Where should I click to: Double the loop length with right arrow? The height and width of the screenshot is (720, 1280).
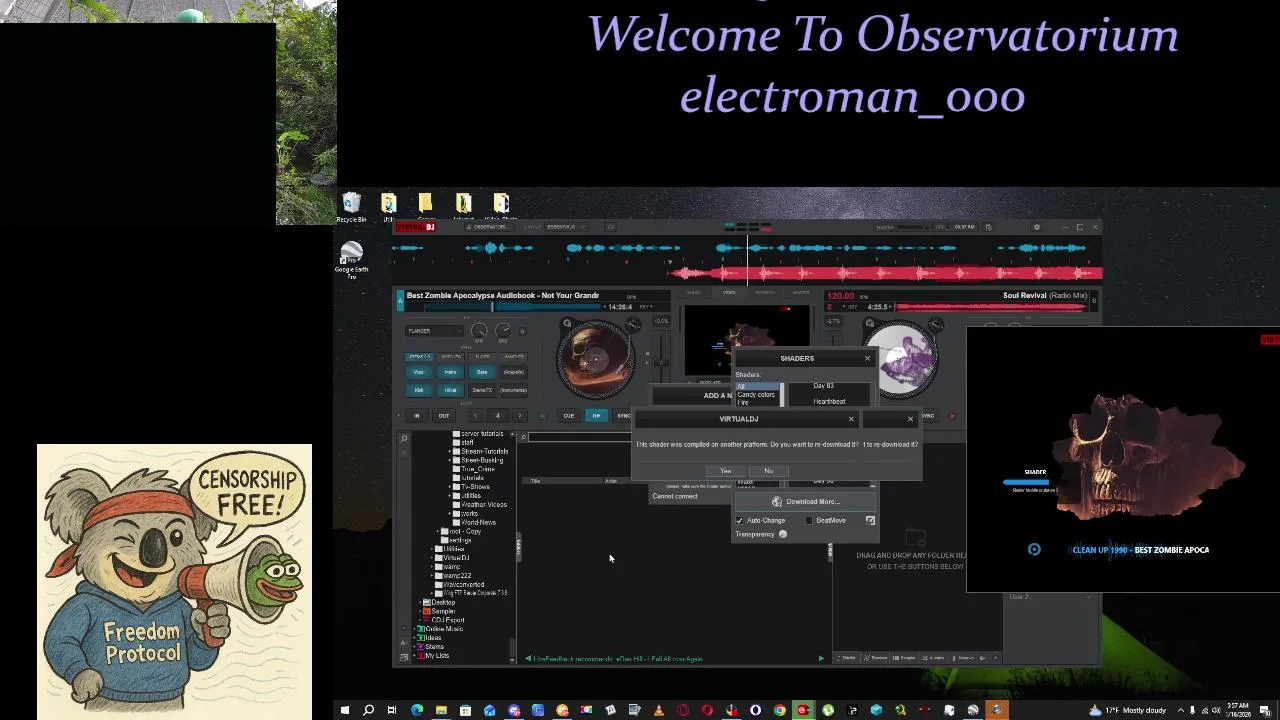click(519, 416)
